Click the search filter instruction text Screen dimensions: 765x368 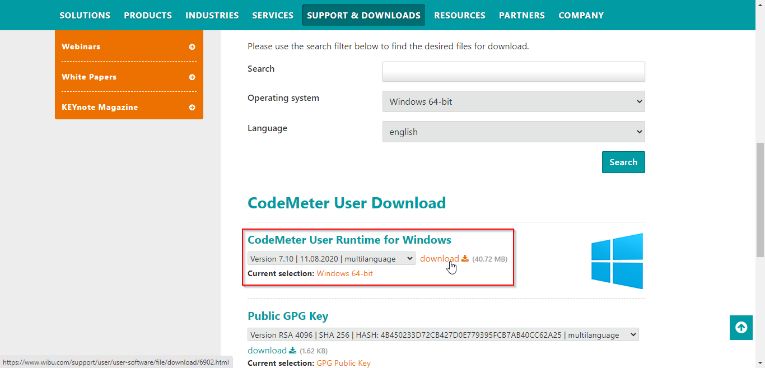pos(388,46)
